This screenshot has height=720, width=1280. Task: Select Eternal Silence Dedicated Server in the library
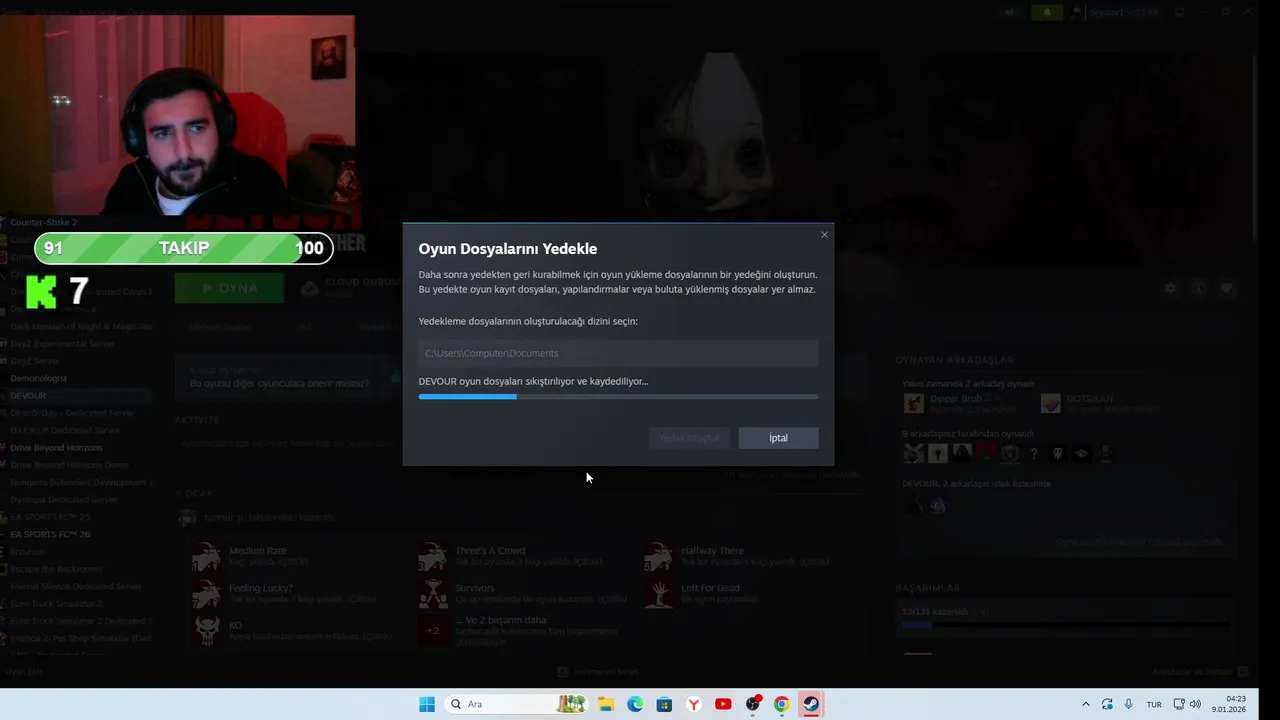(x=76, y=586)
